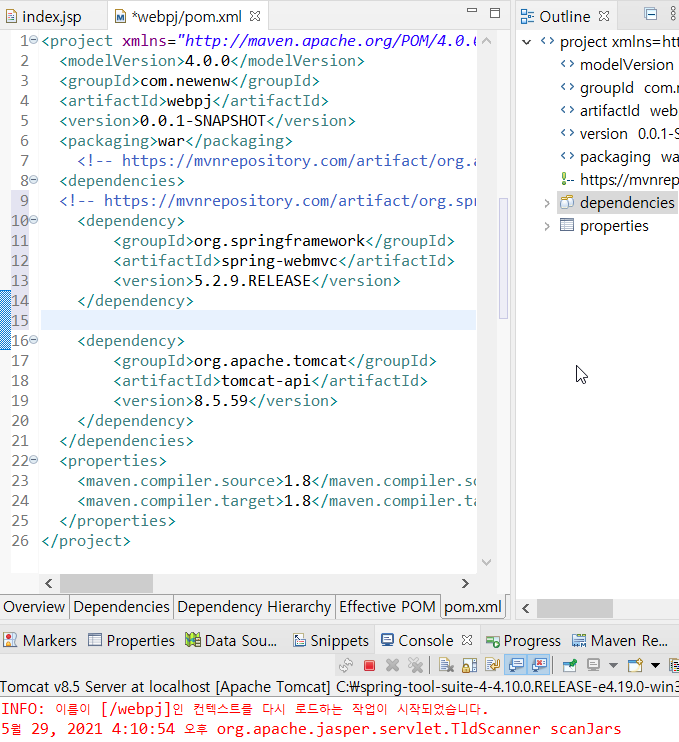Fold the project element at line 1
Image resolution: width=679 pixels, height=742 pixels.
pos(34,40)
